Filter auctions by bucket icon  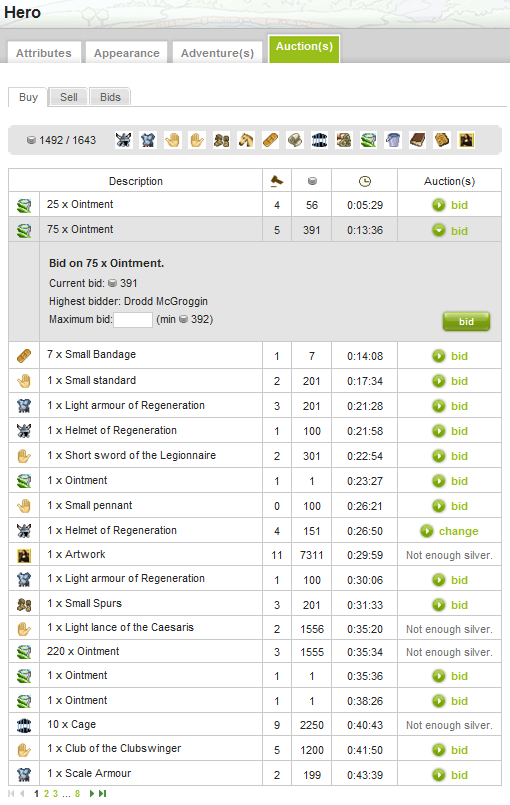pyautogui.click(x=393, y=140)
